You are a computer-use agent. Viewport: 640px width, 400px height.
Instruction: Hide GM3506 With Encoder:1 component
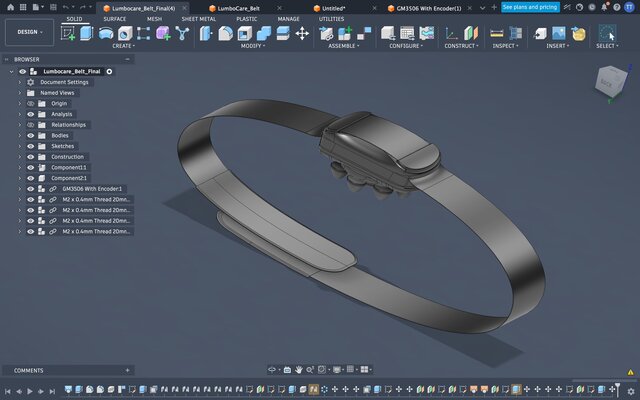[31, 189]
